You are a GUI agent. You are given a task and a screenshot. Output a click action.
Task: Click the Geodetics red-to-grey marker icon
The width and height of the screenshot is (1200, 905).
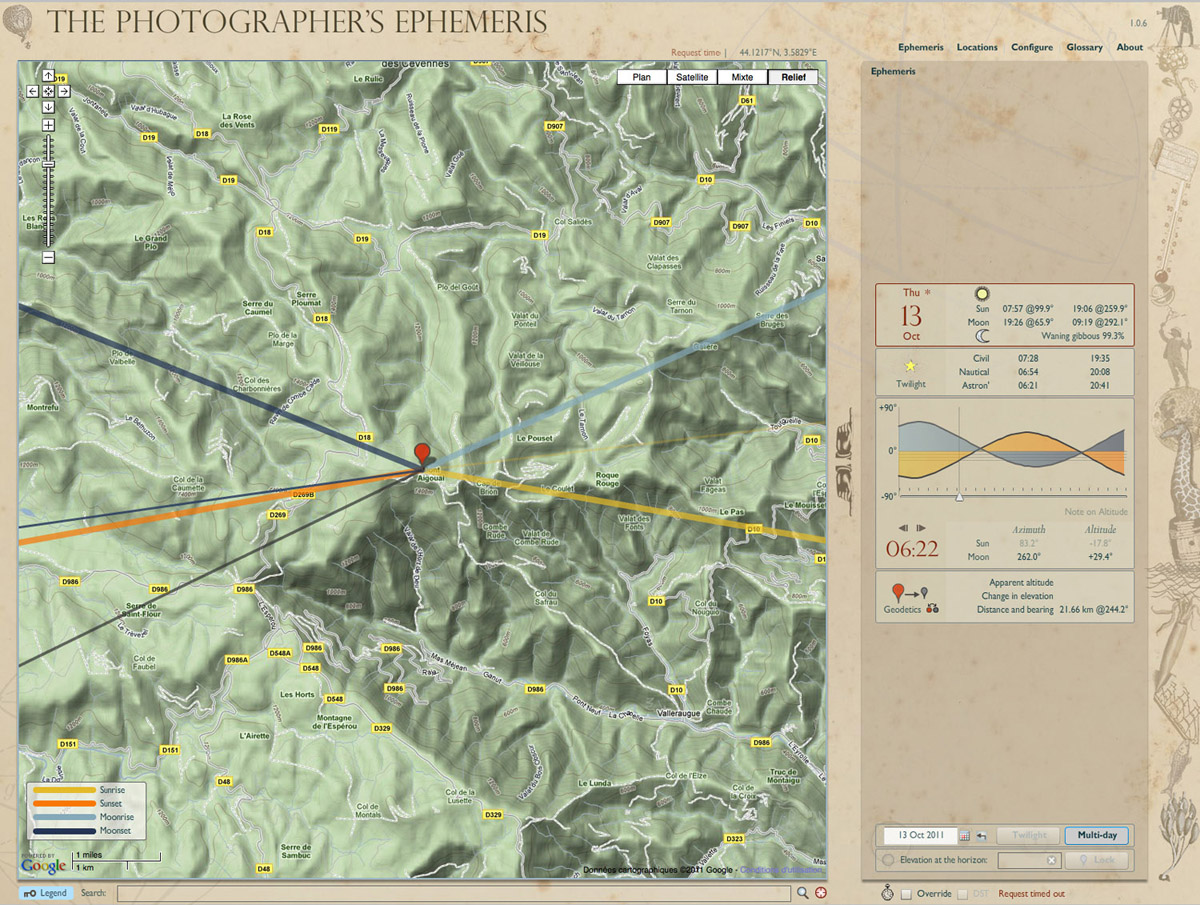[x=911, y=591]
